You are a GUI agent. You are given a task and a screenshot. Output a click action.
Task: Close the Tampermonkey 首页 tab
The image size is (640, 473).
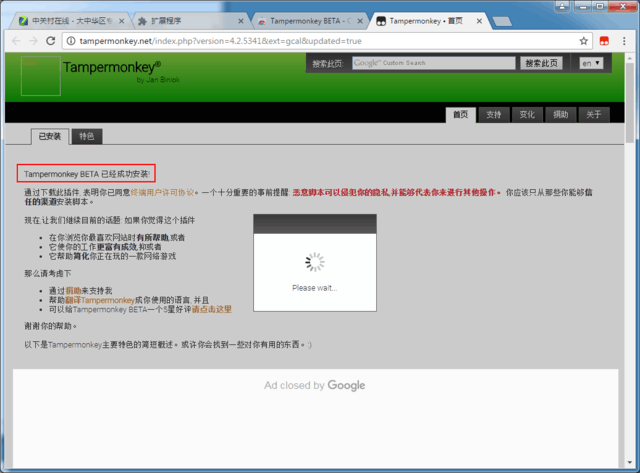tap(479, 21)
